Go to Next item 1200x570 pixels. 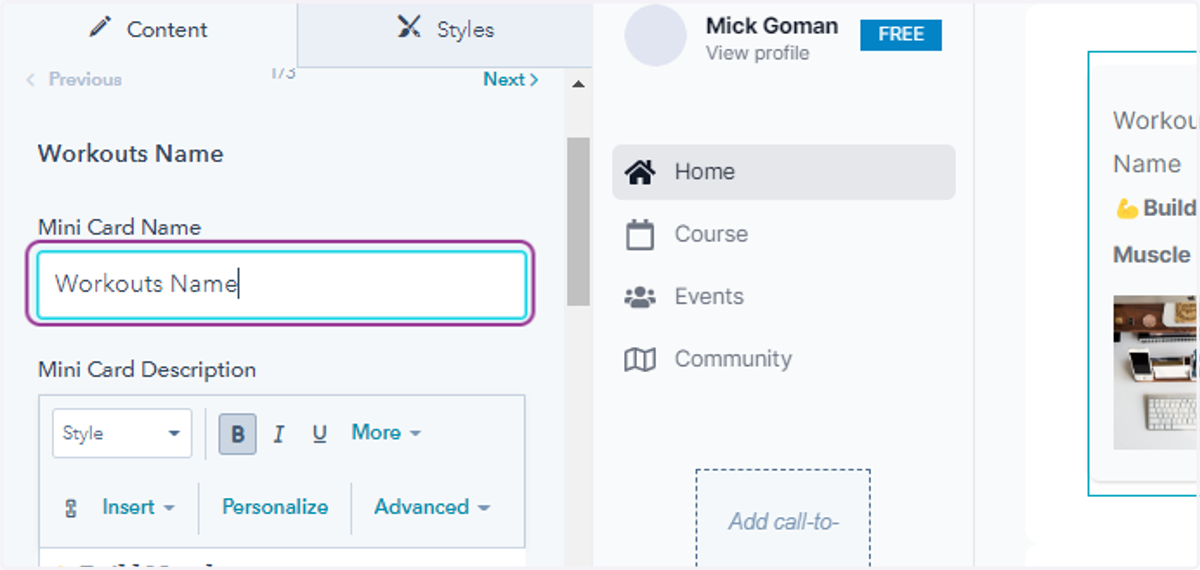511,80
